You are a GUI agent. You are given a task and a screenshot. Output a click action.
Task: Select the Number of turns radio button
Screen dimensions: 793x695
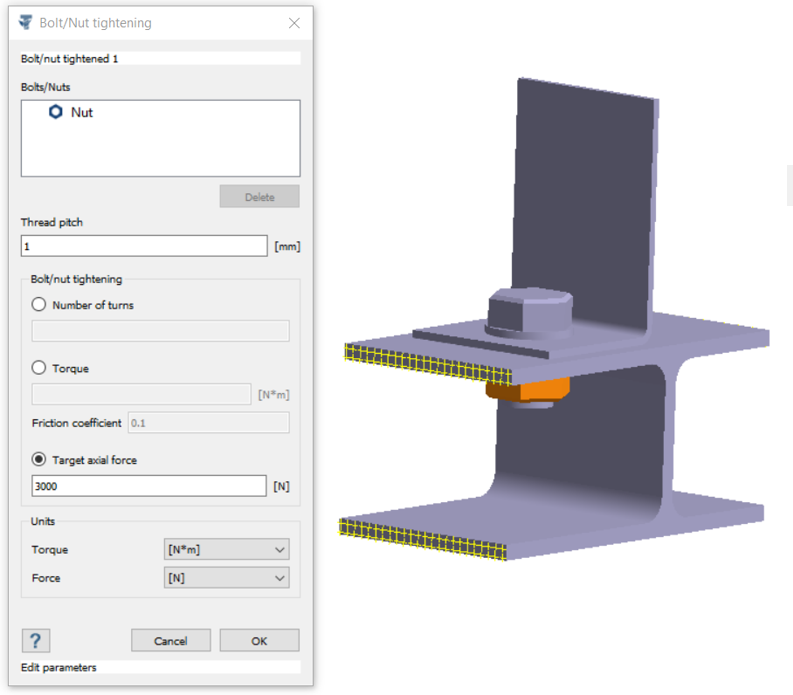(40, 305)
